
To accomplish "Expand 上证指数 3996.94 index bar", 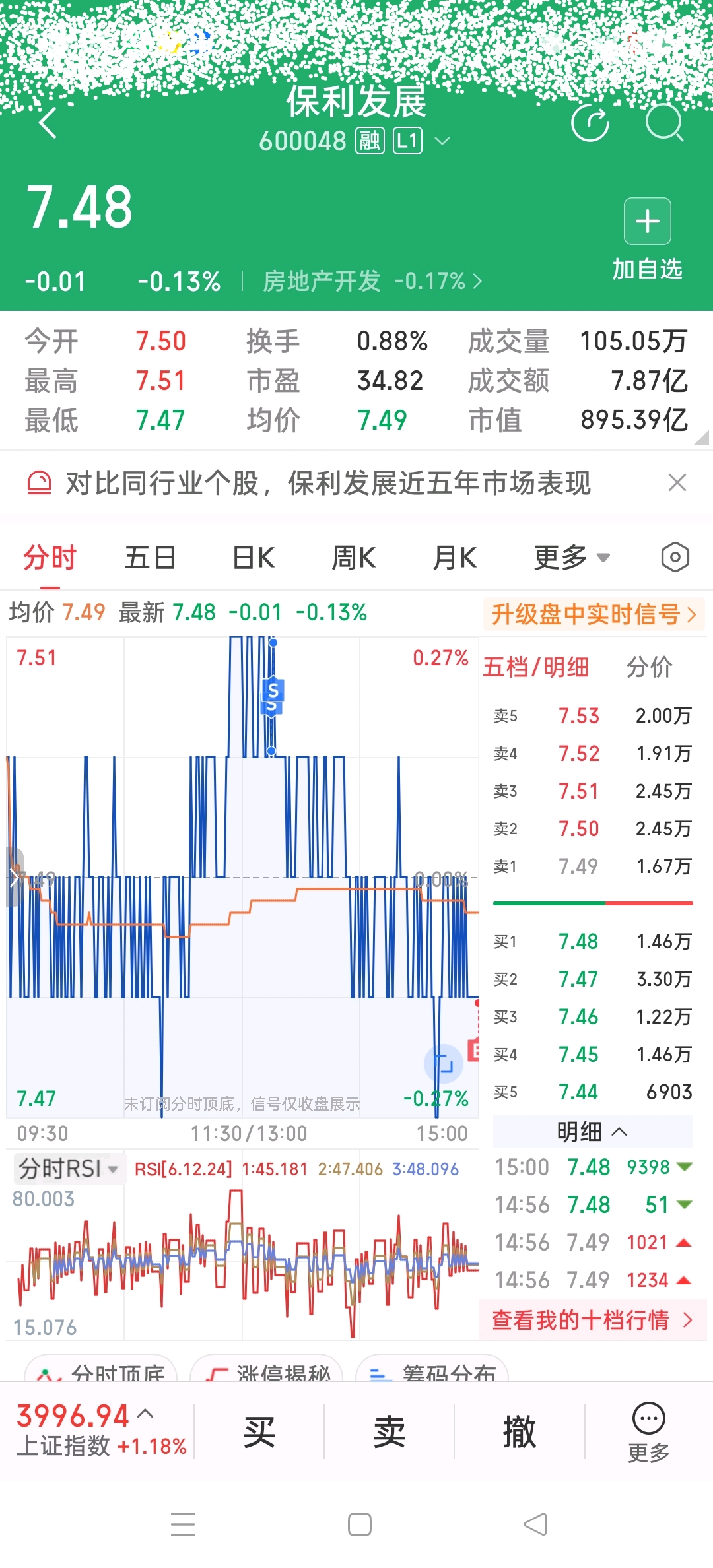I will tap(102, 1430).
